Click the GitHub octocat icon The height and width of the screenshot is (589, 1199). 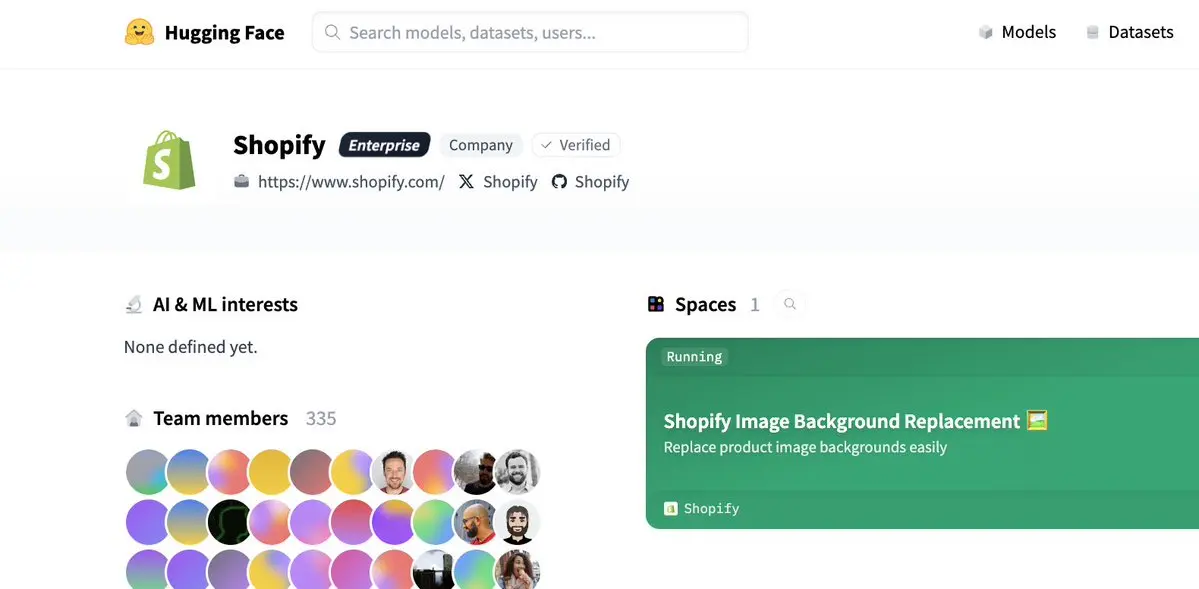click(560, 181)
